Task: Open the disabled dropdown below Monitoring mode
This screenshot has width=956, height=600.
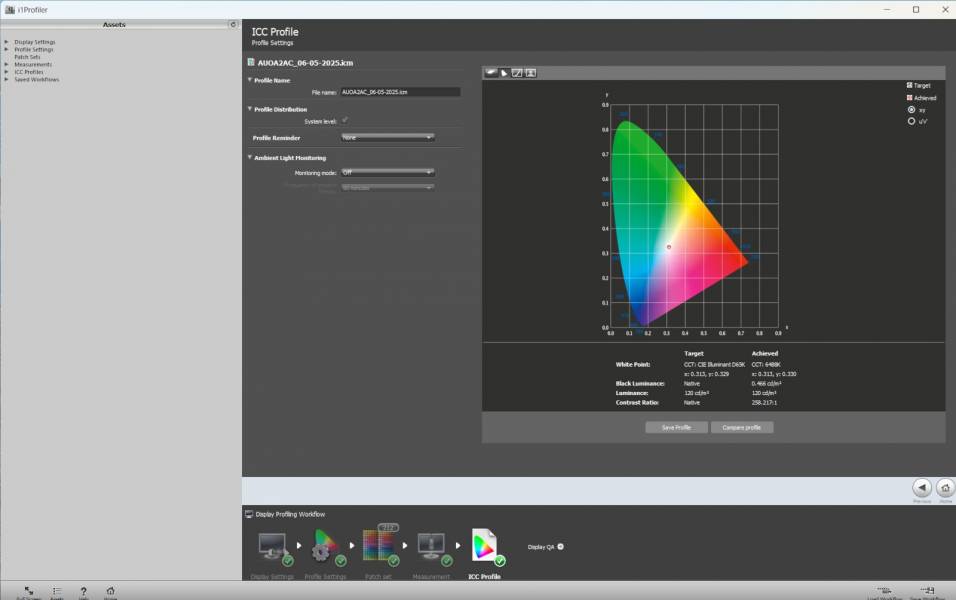Action: pyautogui.click(x=388, y=188)
